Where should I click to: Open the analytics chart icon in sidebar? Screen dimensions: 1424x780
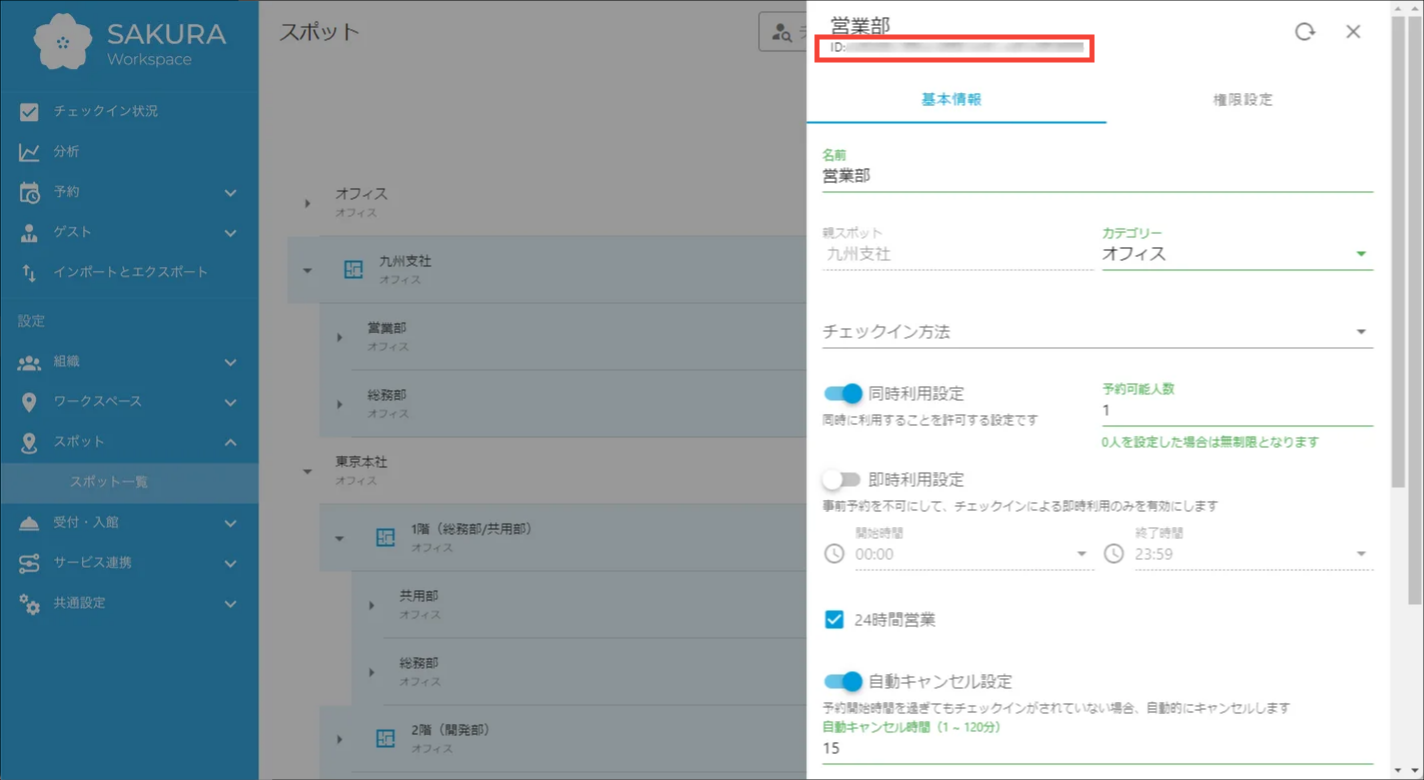[x=29, y=152]
